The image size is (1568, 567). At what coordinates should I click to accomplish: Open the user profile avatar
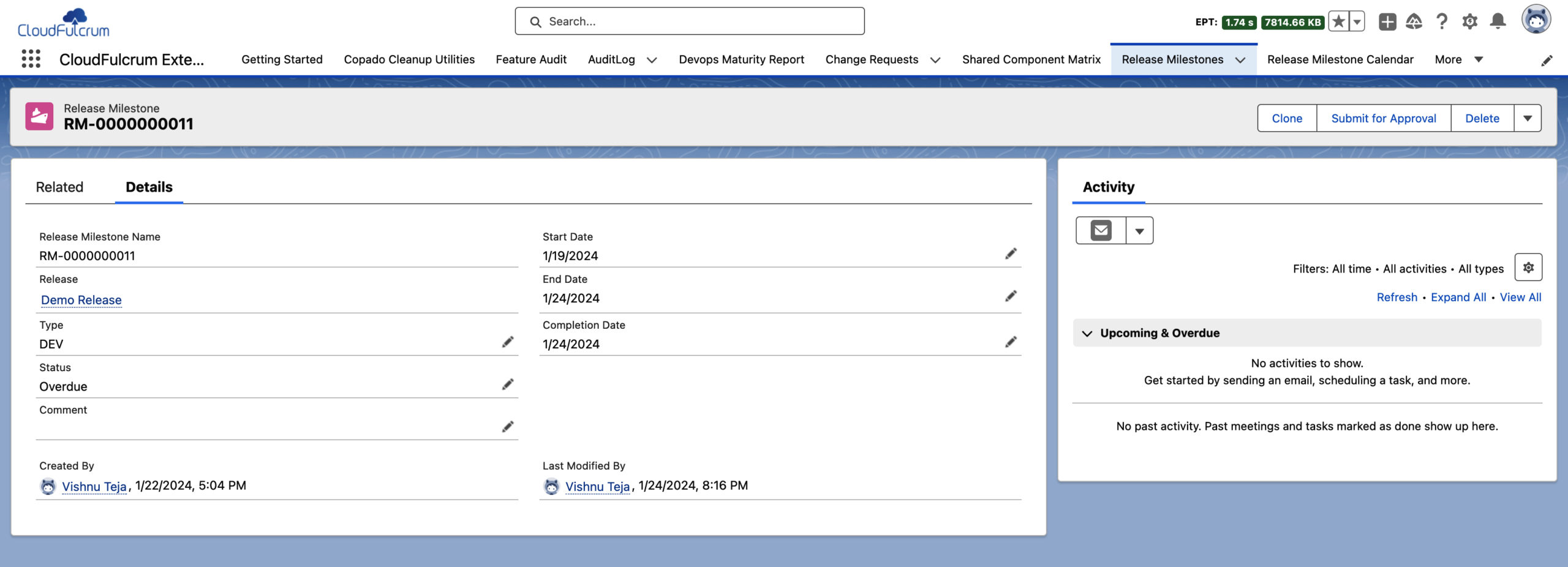1536,20
